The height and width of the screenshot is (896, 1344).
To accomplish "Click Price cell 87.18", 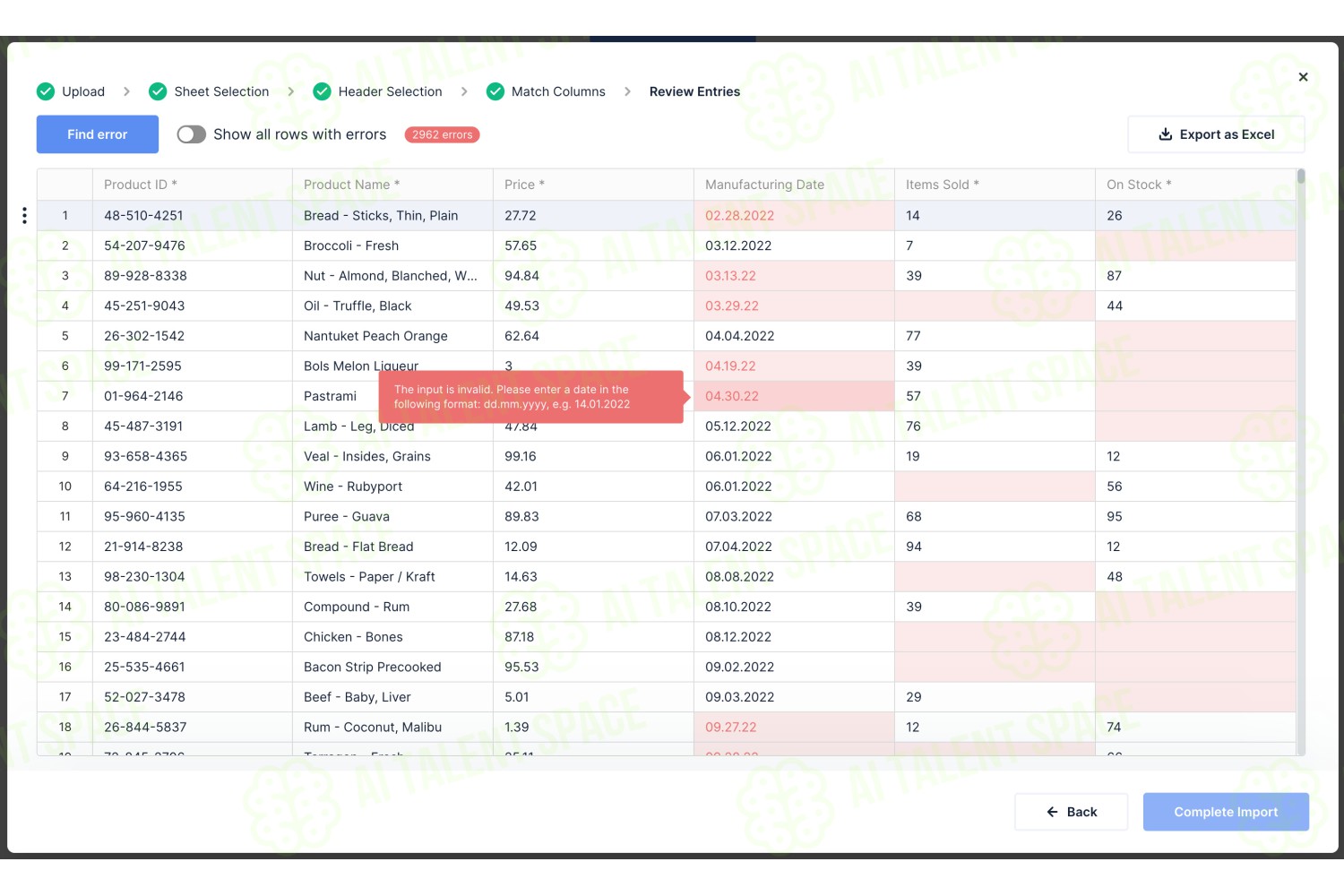I will pos(593,637).
